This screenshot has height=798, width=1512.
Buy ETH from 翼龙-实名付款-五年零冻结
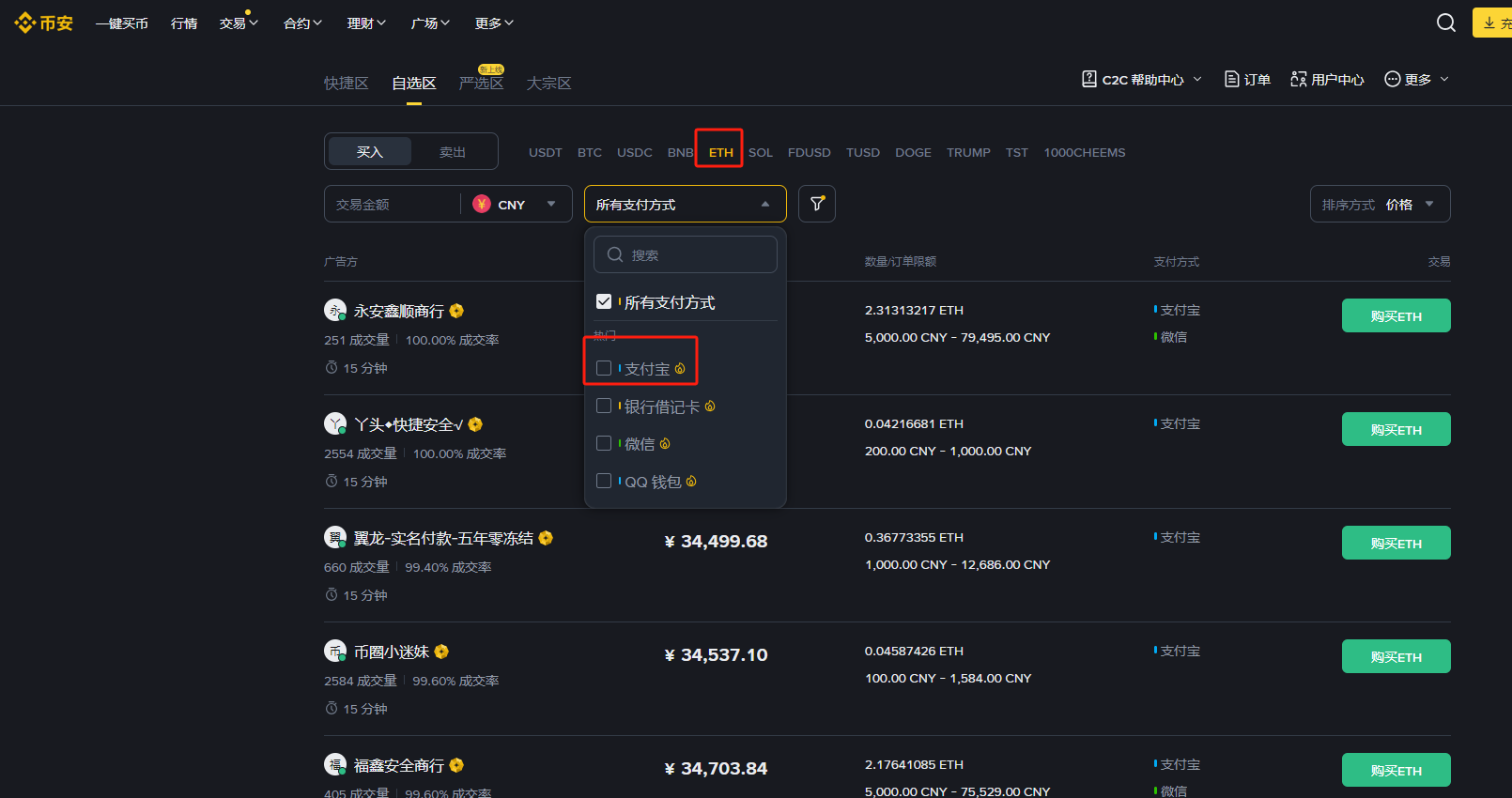(x=1396, y=543)
